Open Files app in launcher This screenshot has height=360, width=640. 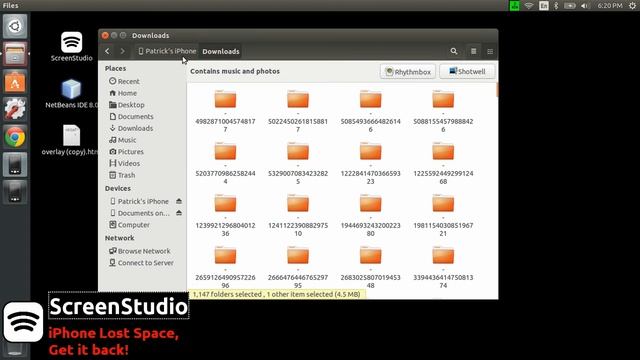[x=15, y=54]
